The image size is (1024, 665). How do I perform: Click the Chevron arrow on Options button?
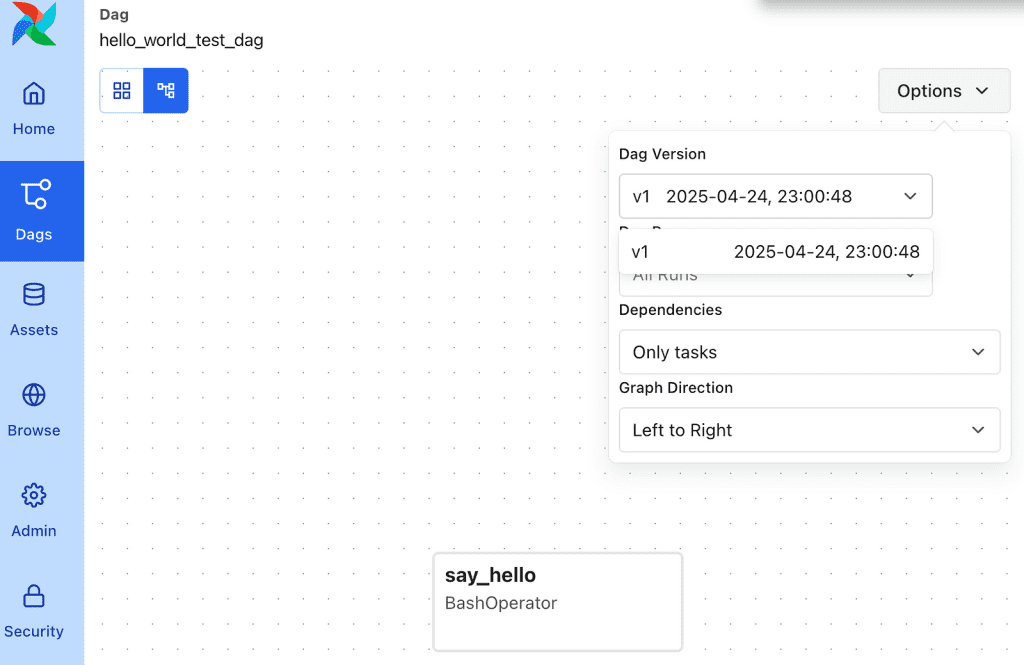point(982,91)
